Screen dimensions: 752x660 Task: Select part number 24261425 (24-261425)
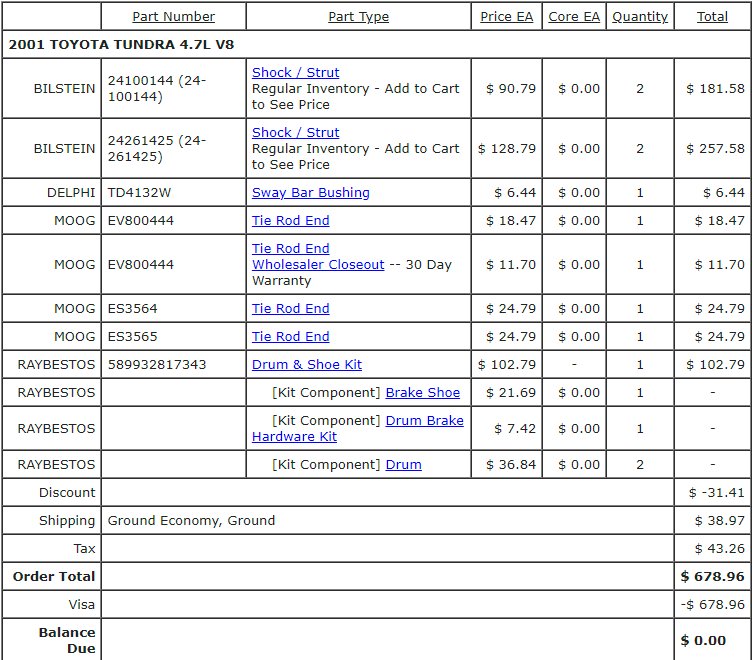(x=157, y=148)
